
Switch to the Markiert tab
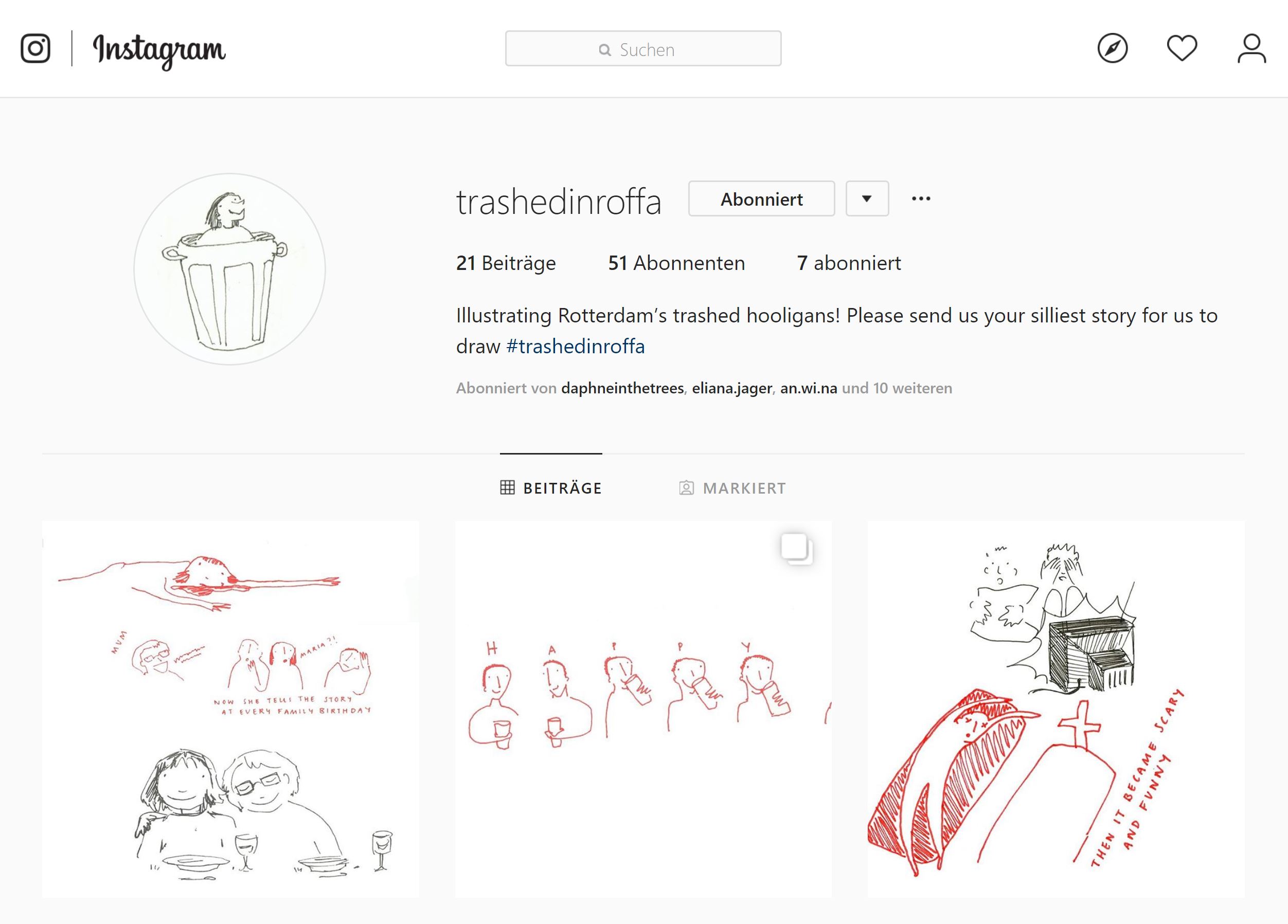732,488
